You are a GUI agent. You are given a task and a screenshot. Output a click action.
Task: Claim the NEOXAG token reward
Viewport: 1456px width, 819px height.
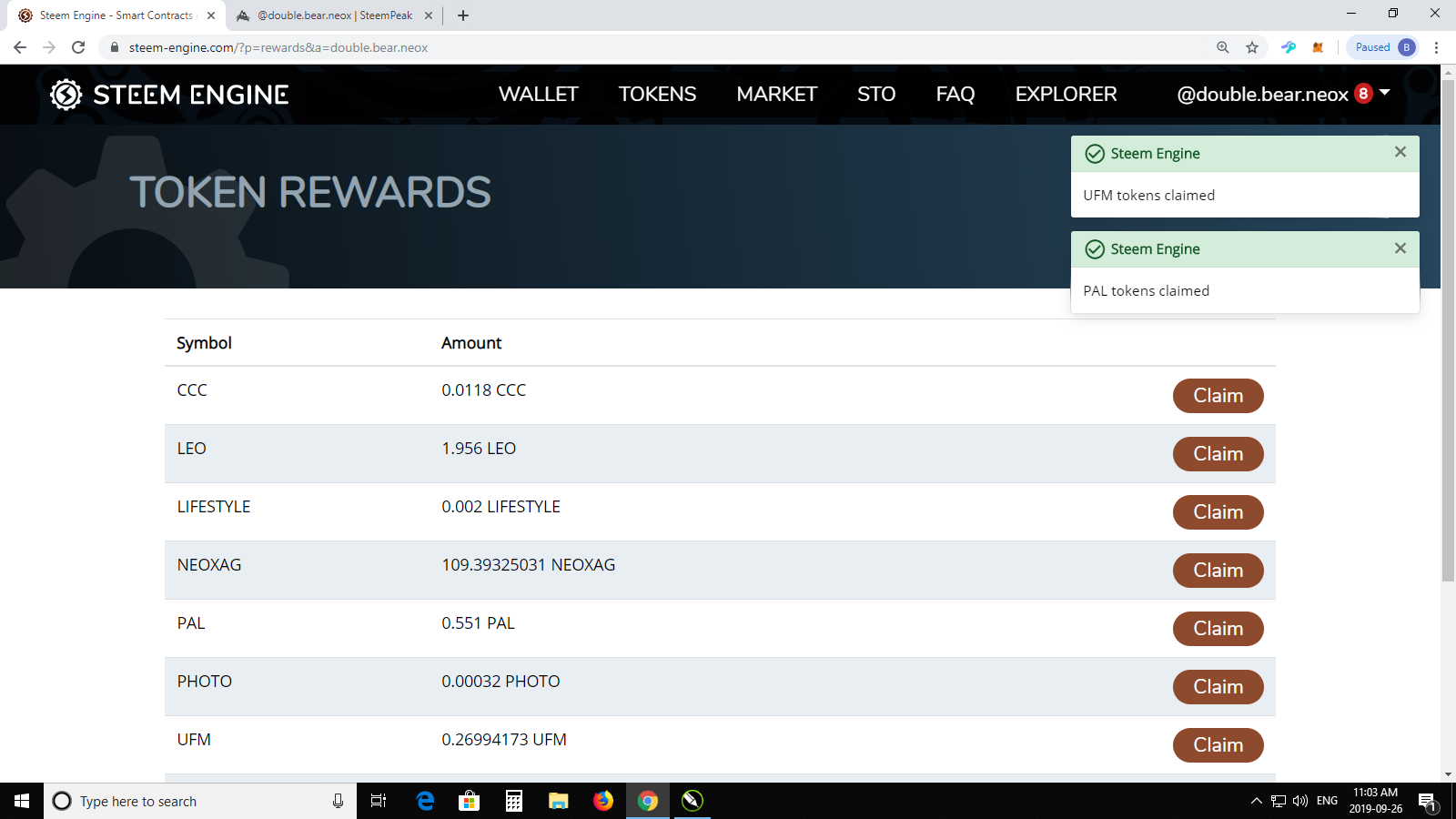click(1218, 571)
